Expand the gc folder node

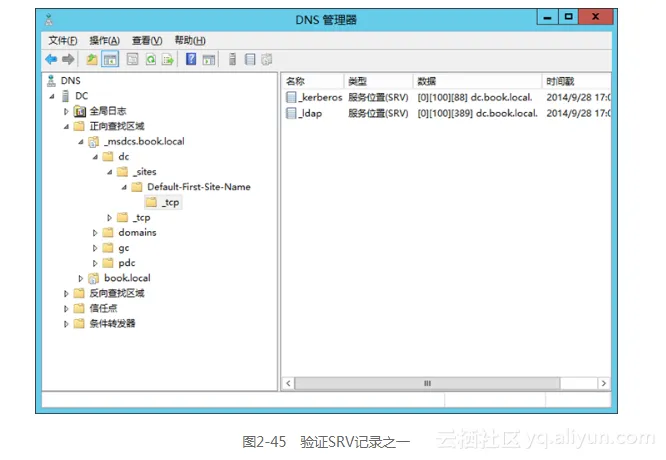(x=95, y=248)
